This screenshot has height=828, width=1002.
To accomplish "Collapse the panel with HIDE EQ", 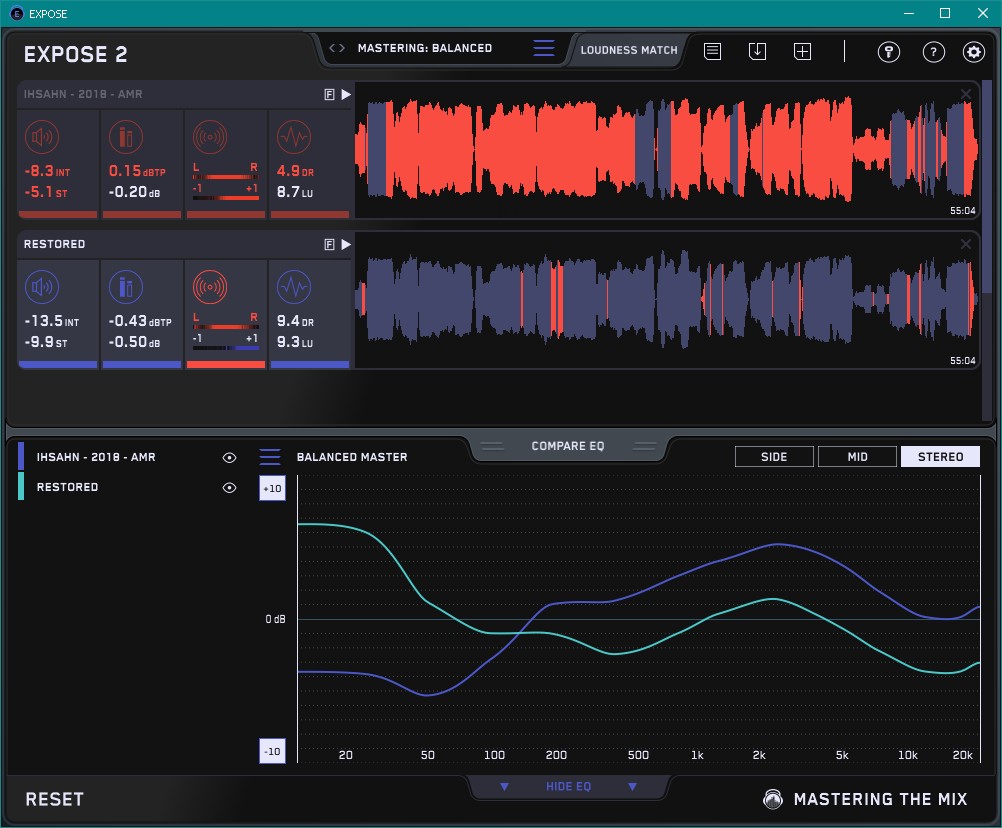I will coord(567,787).
